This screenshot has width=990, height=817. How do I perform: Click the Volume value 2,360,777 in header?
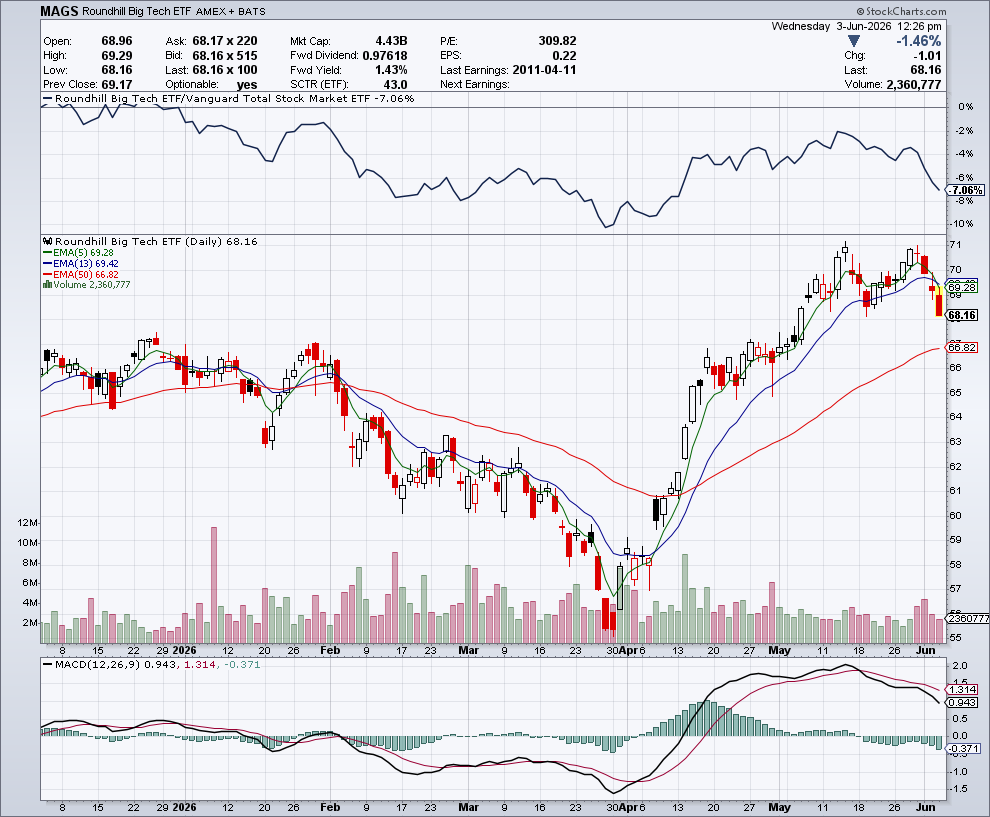click(914, 85)
